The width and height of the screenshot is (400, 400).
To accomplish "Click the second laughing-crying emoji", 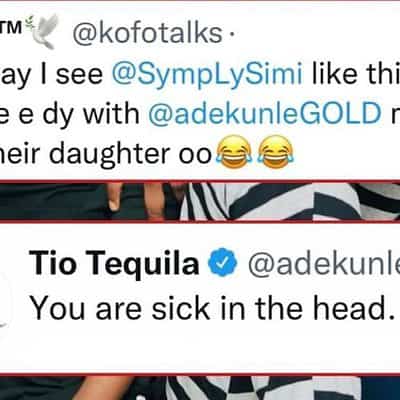I will click(276, 152).
